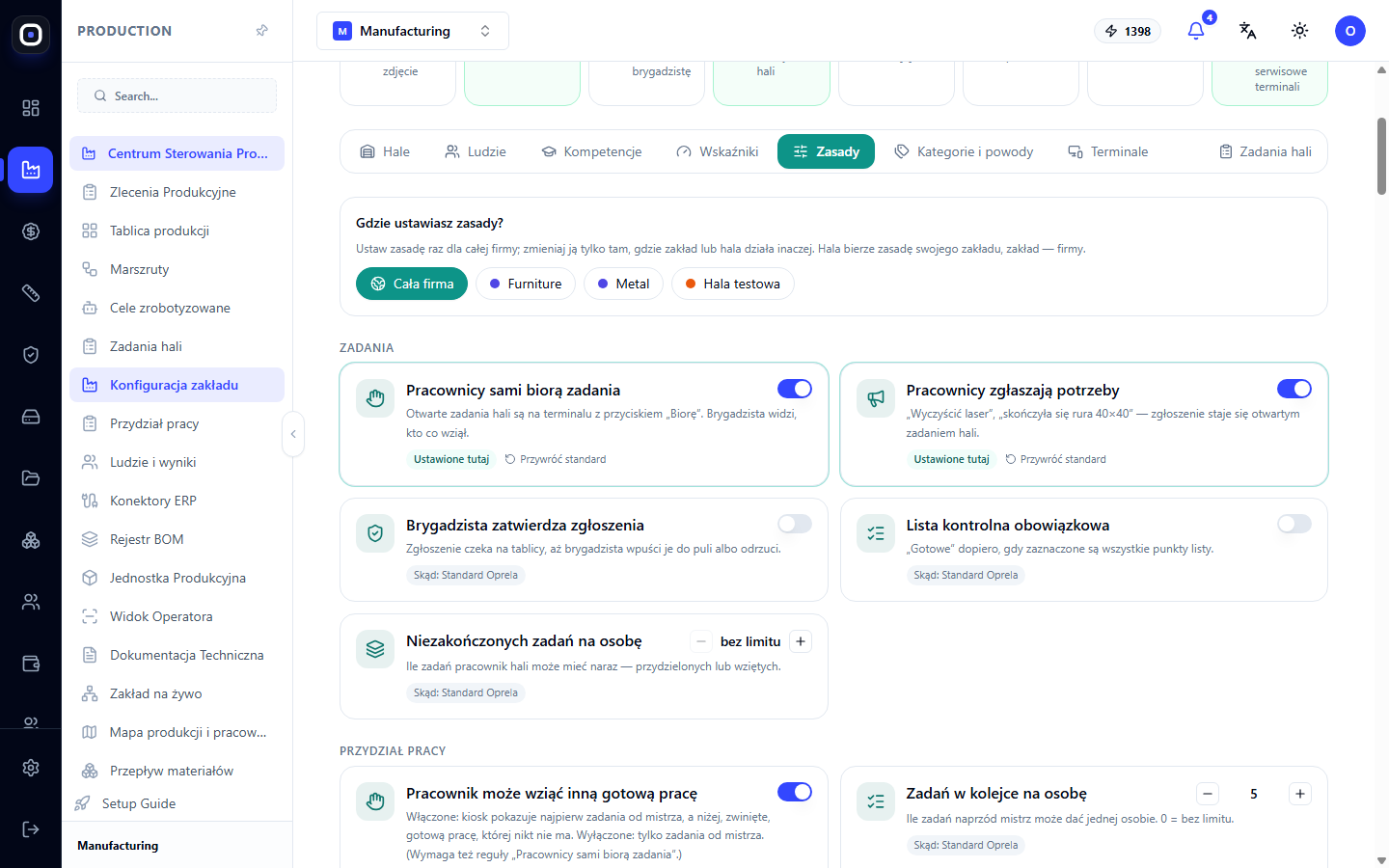Click the language translation icon
Viewport: 1389px width, 868px height.
pos(1247,31)
